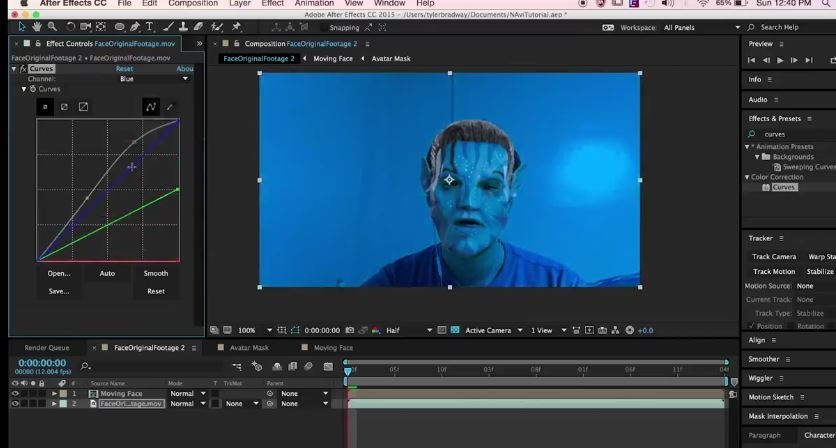This screenshot has height=448, width=836.
Task: Open the 1 View layout dropdown
Action: pyautogui.click(x=548, y=330)
